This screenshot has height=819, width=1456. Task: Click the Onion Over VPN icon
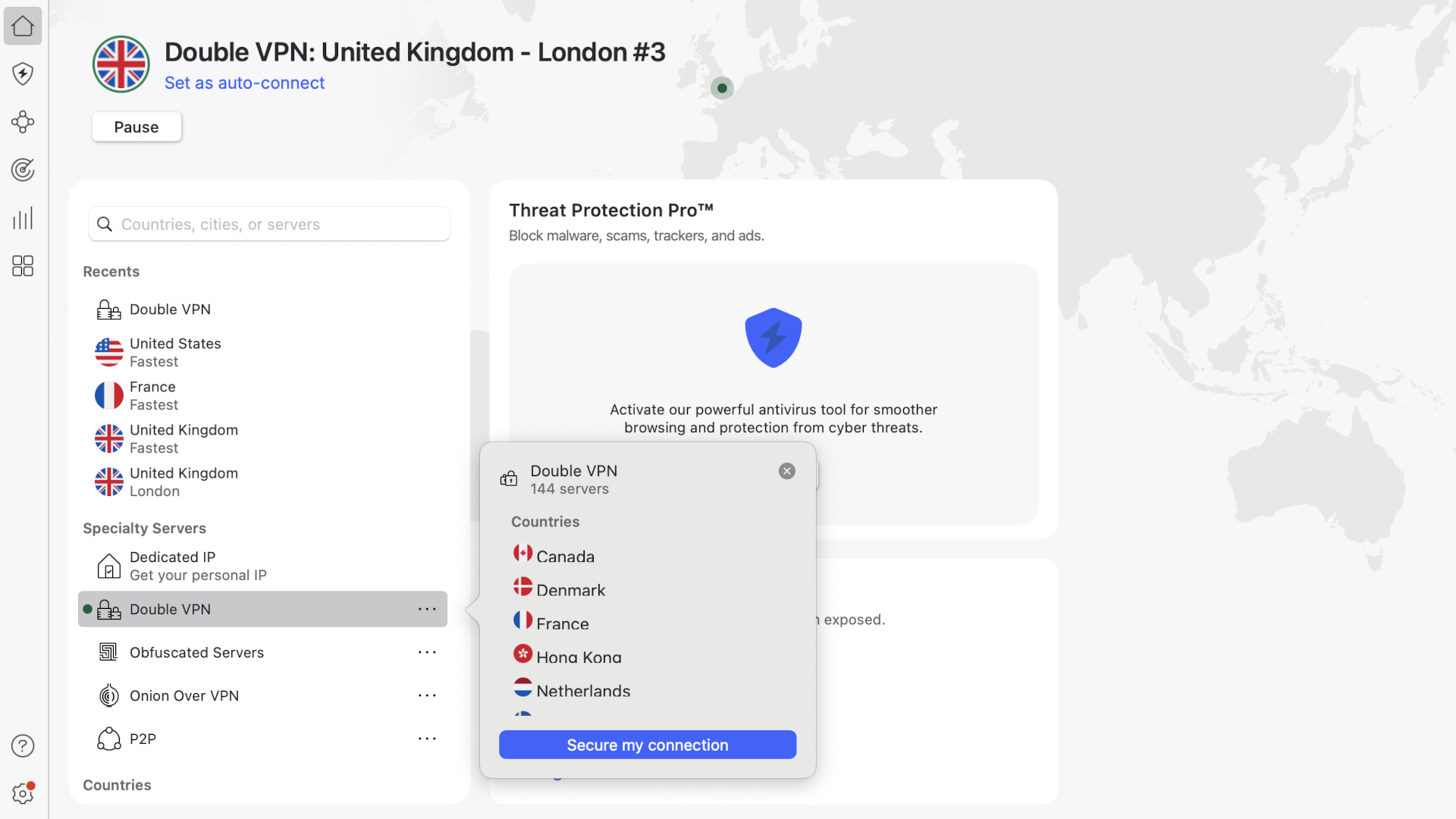pos(108,695)
